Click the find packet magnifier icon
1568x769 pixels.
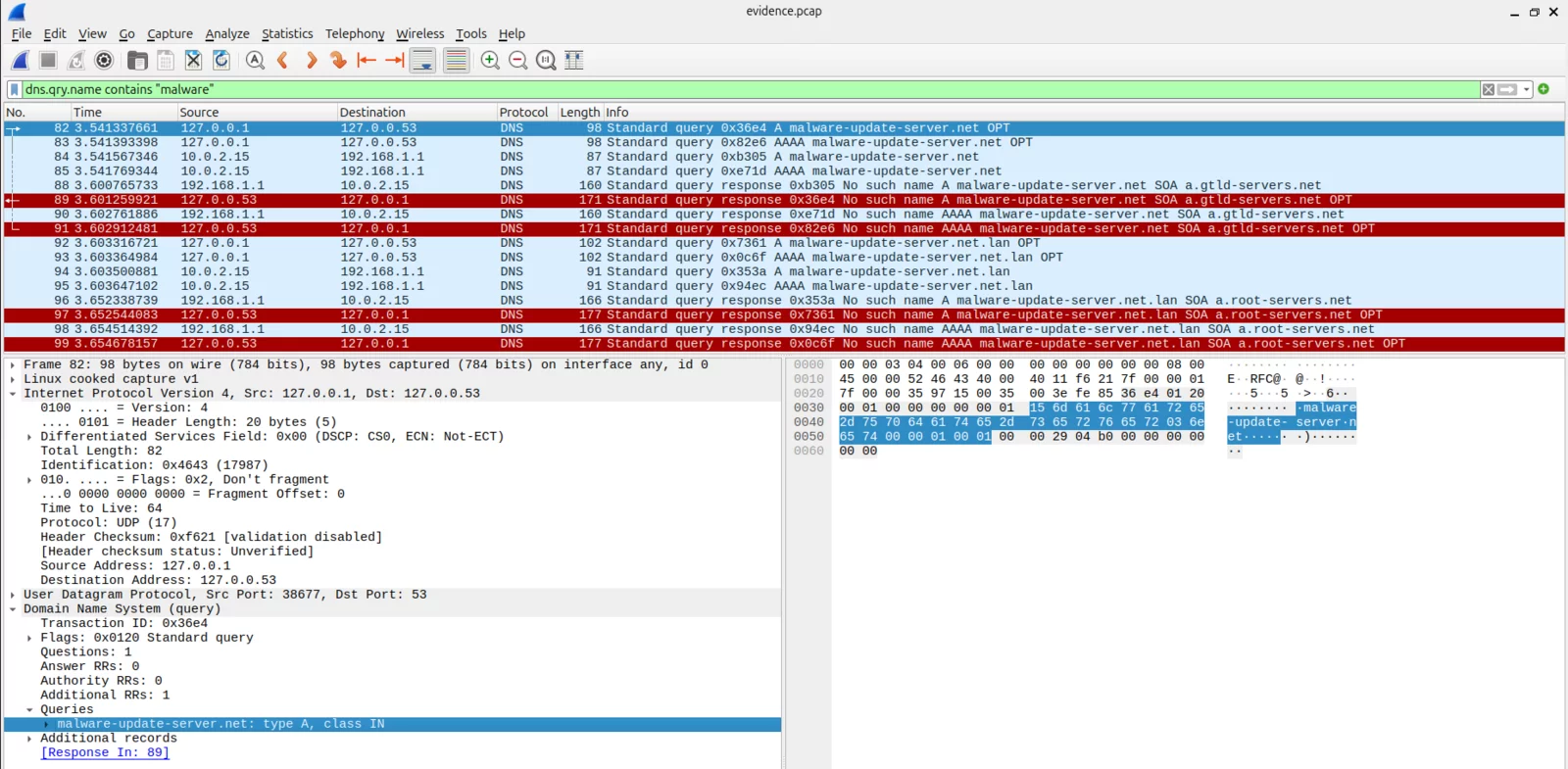pos(255,61)
